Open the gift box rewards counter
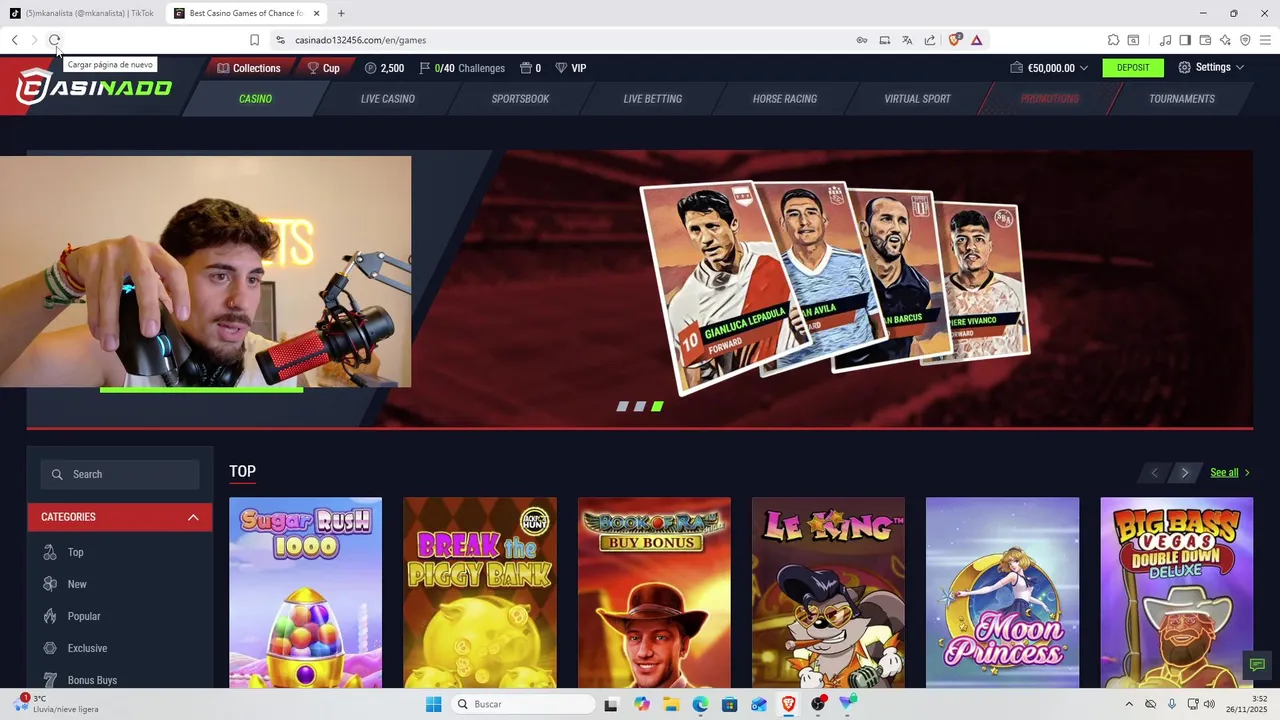The image size is (1280, 720). 531,68
